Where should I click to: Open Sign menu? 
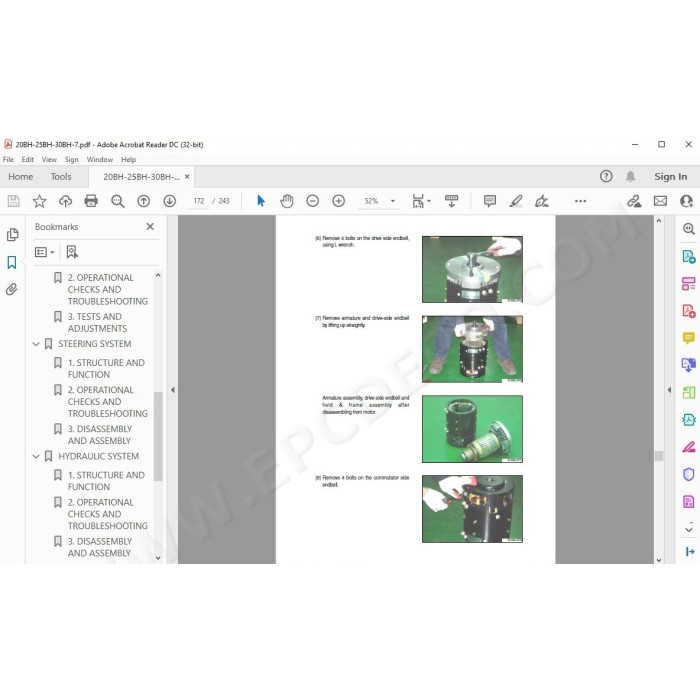coord(71,159)
